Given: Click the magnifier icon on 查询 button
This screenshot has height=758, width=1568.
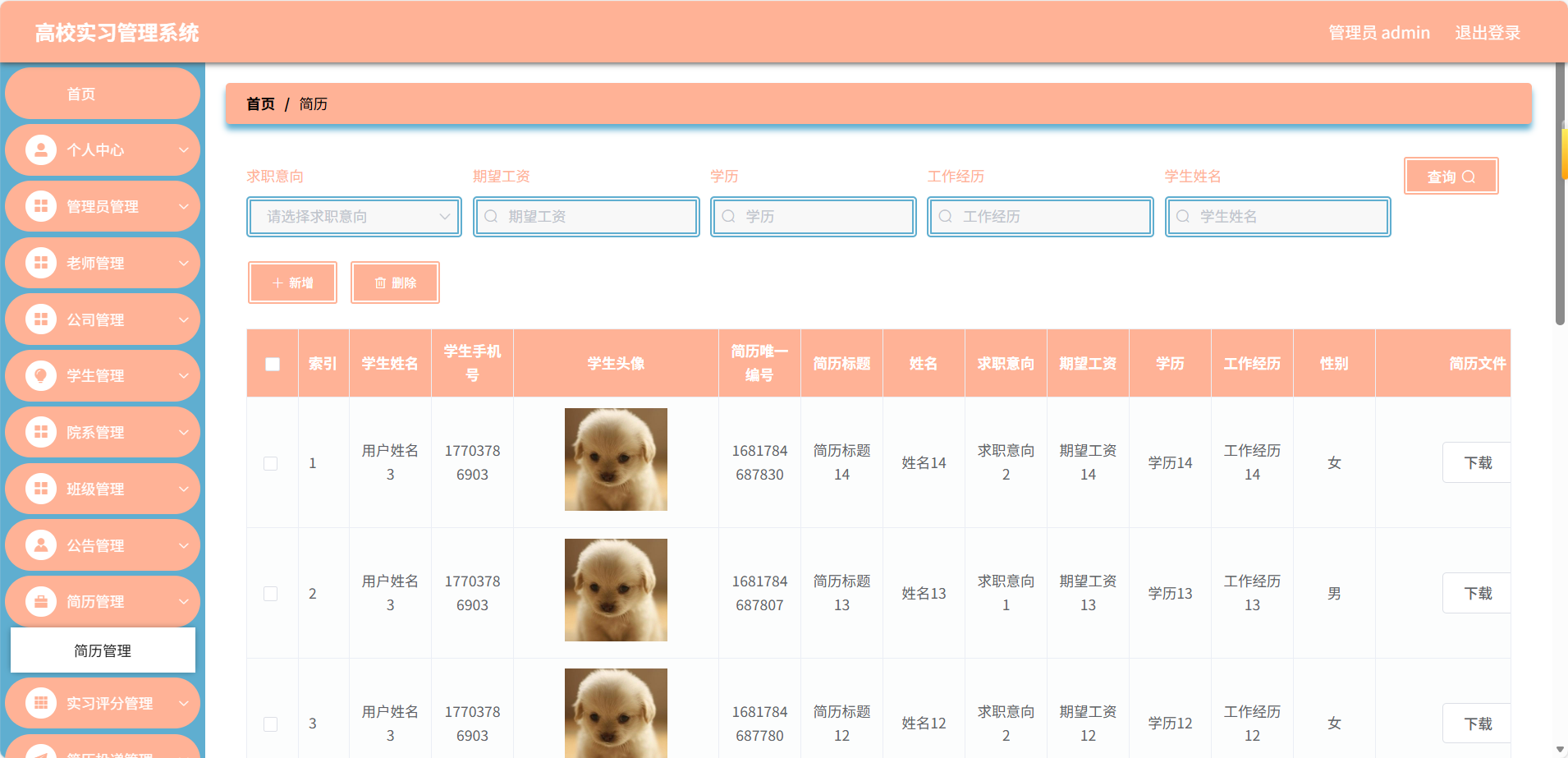Looking at the screenshot, I should (x=1469, y=177).
